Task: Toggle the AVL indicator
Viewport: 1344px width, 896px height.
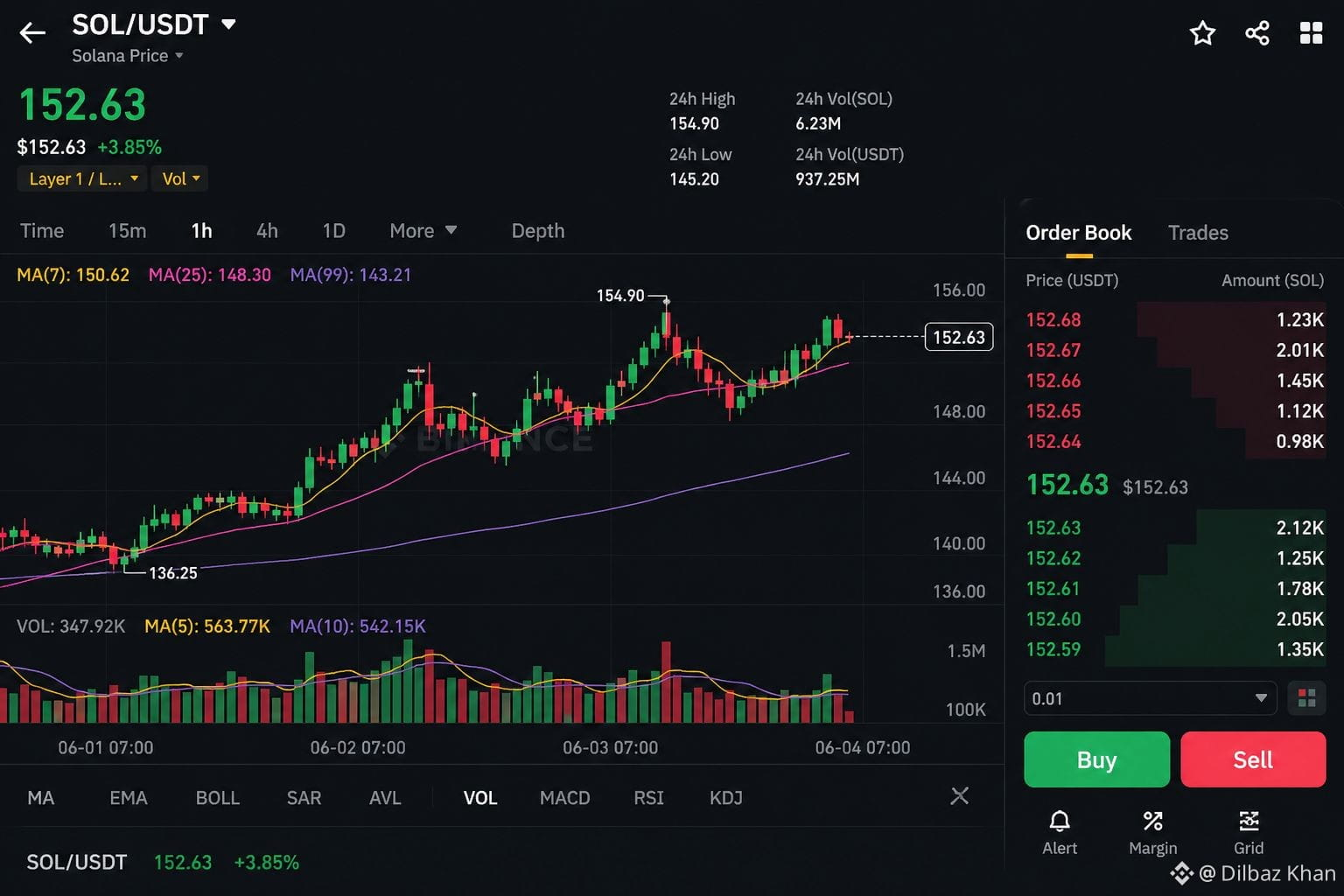Action: coord(385,798)
